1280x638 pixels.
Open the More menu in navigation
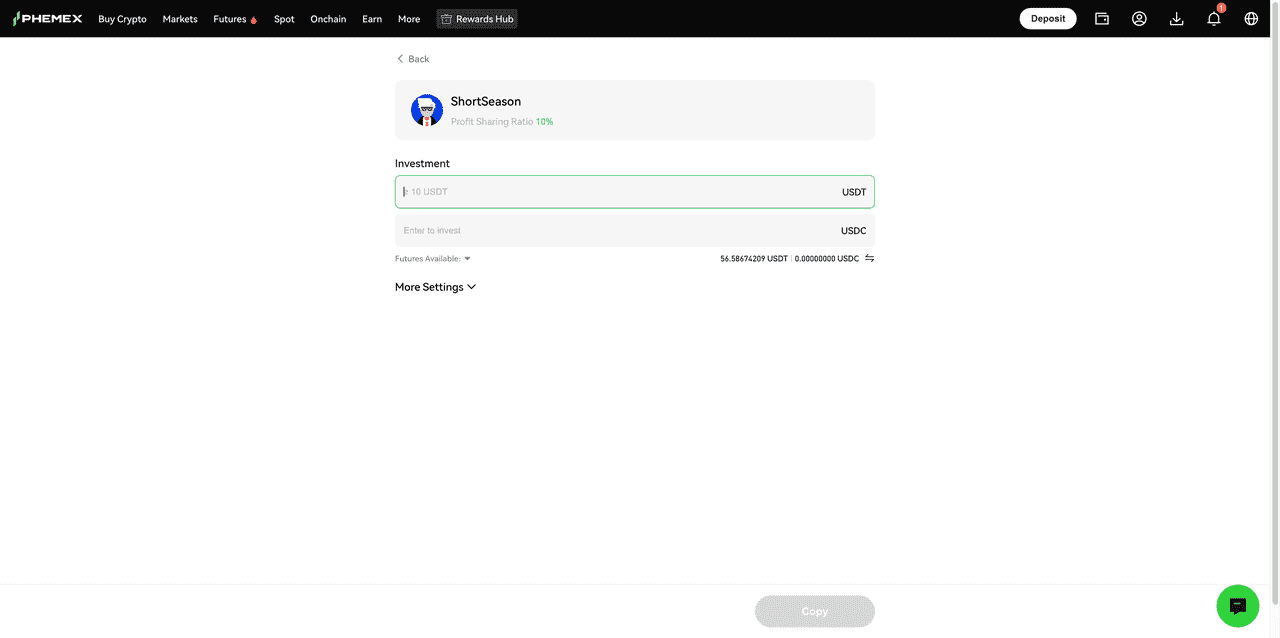coord(409,19)
